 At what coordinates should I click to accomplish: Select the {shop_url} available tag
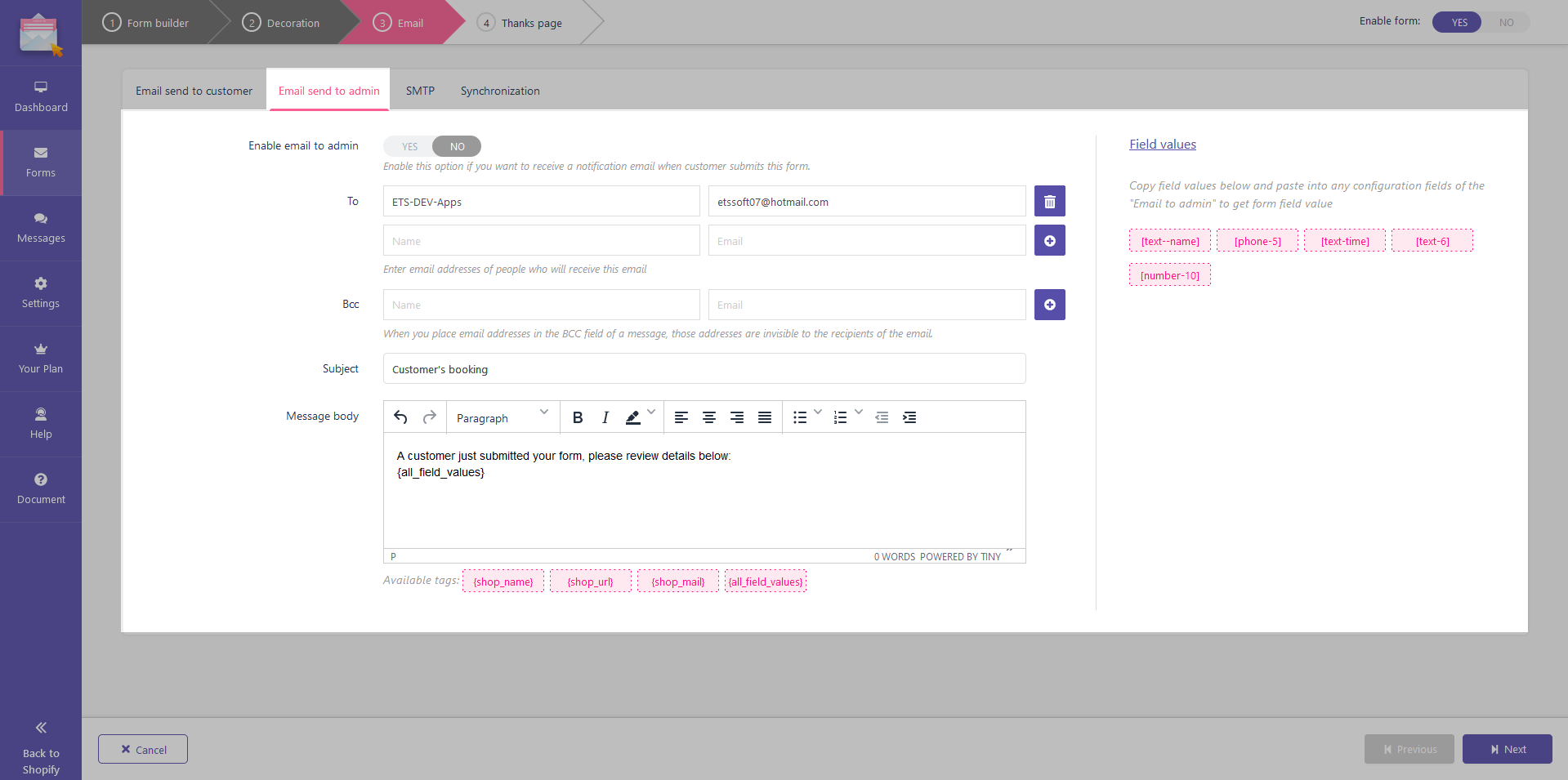click(x=591, y=582)
